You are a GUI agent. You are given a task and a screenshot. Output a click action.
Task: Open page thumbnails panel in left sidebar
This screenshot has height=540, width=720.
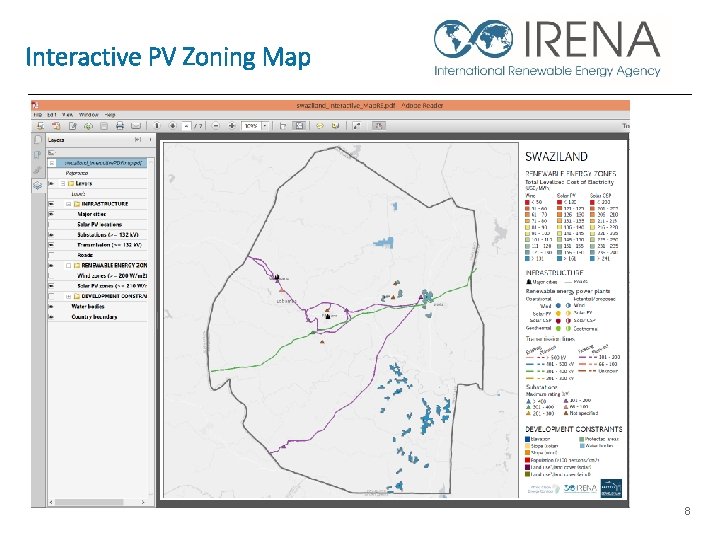38,140
